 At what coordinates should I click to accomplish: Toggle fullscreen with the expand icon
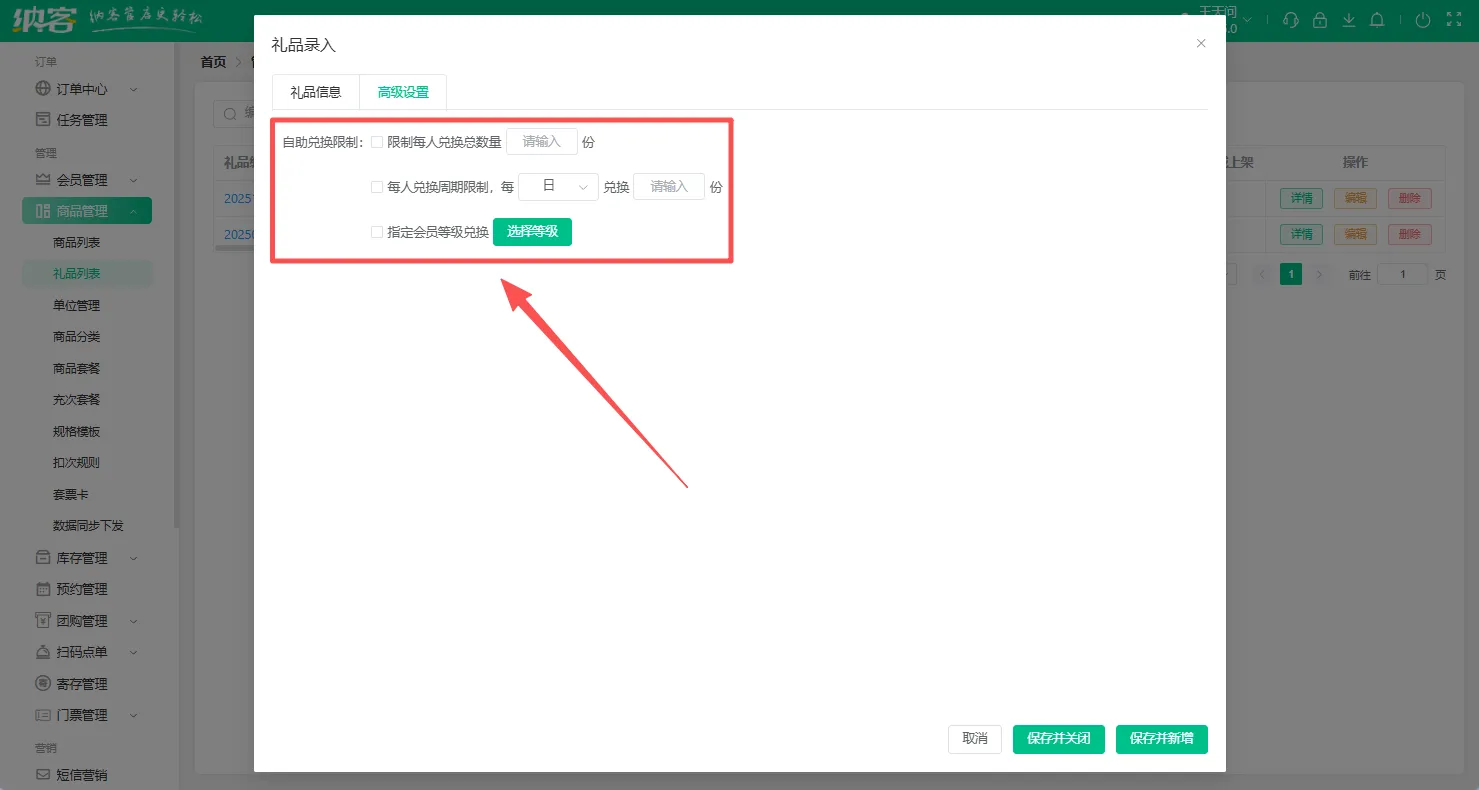coord(1454,20)
